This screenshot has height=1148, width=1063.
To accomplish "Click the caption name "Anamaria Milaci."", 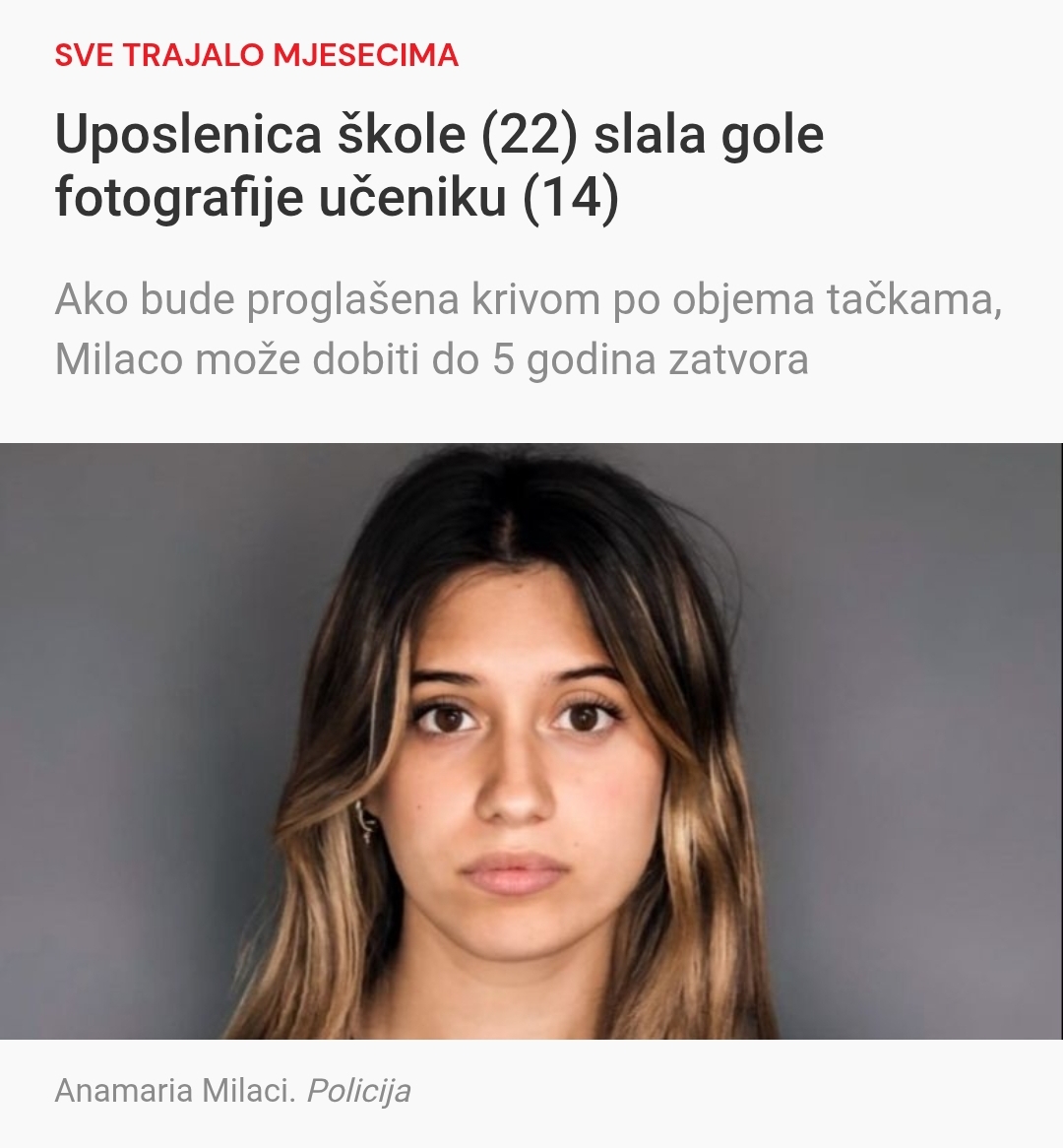I will tap(175, 1090).
